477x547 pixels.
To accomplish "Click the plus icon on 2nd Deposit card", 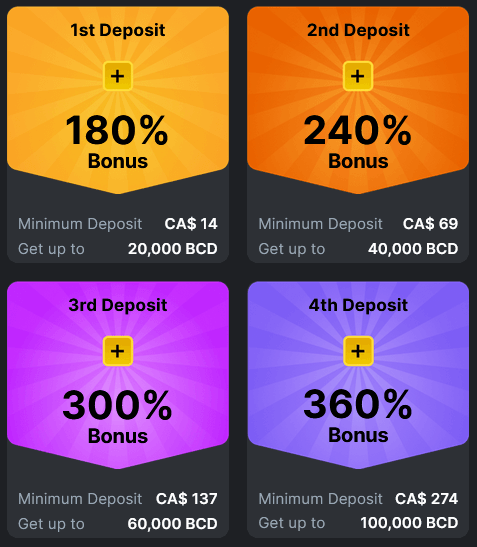I will [358, 76].
